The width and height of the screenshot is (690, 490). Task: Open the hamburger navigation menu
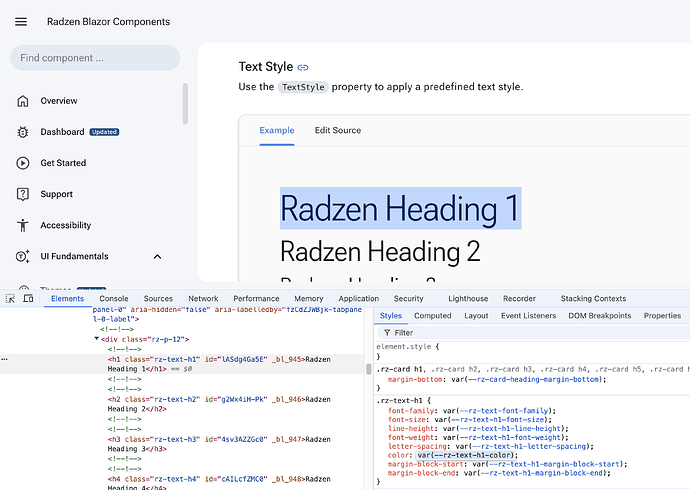[x=21, y=21]
